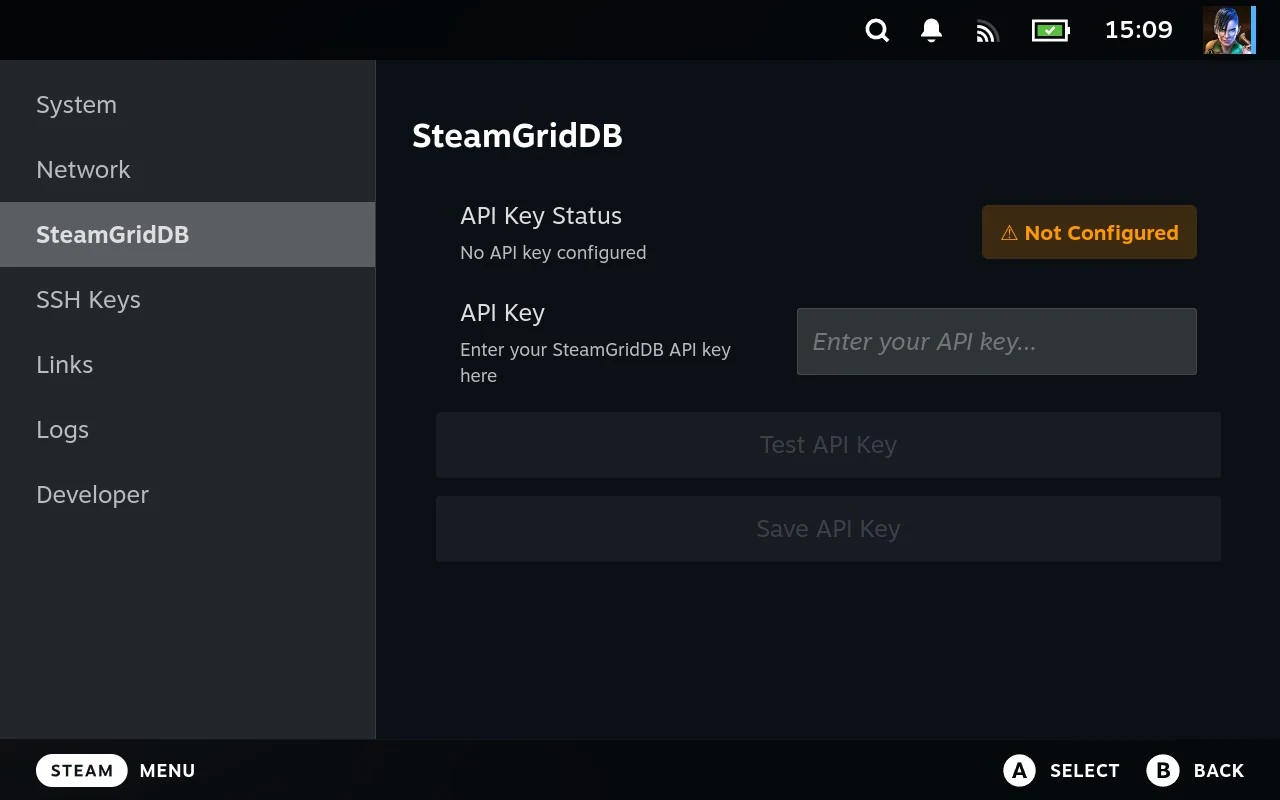Viewport: 1280px width, 800px height.
Task: Click the Save API Key button
Action: coord(828,529)
